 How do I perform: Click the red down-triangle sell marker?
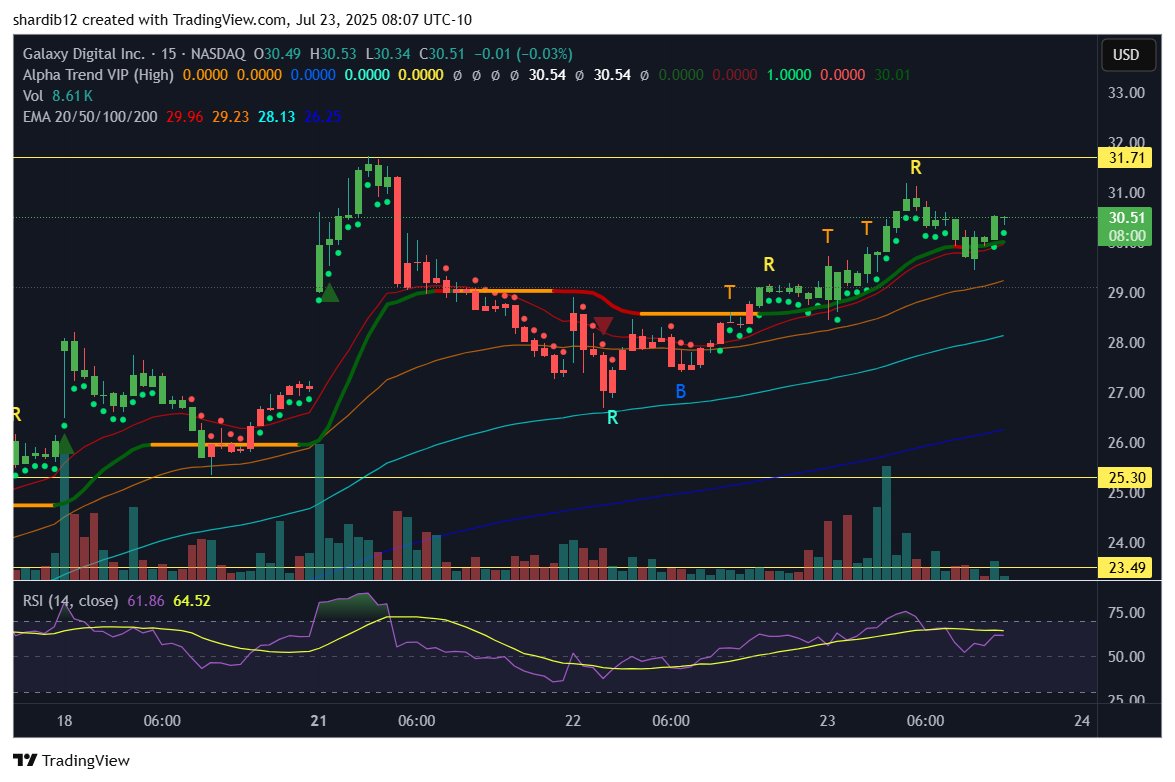click(603, 325)
